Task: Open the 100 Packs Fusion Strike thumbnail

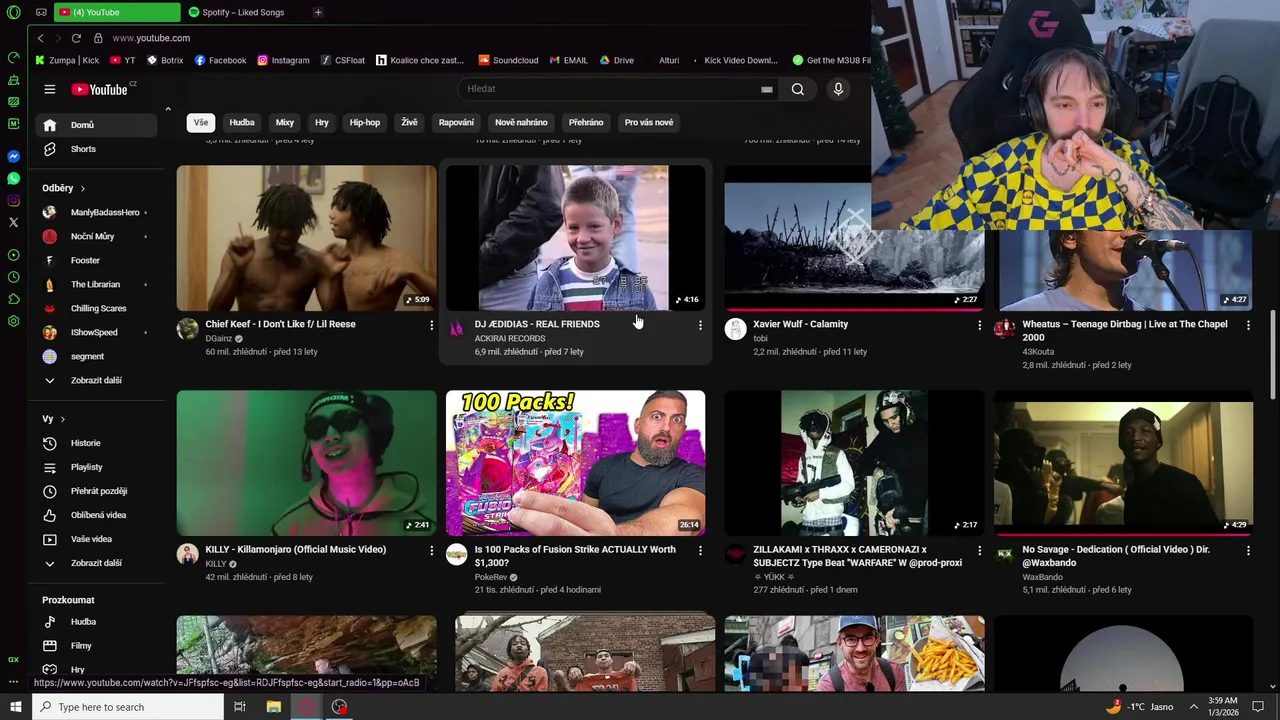Action: (x=576, y=463)
